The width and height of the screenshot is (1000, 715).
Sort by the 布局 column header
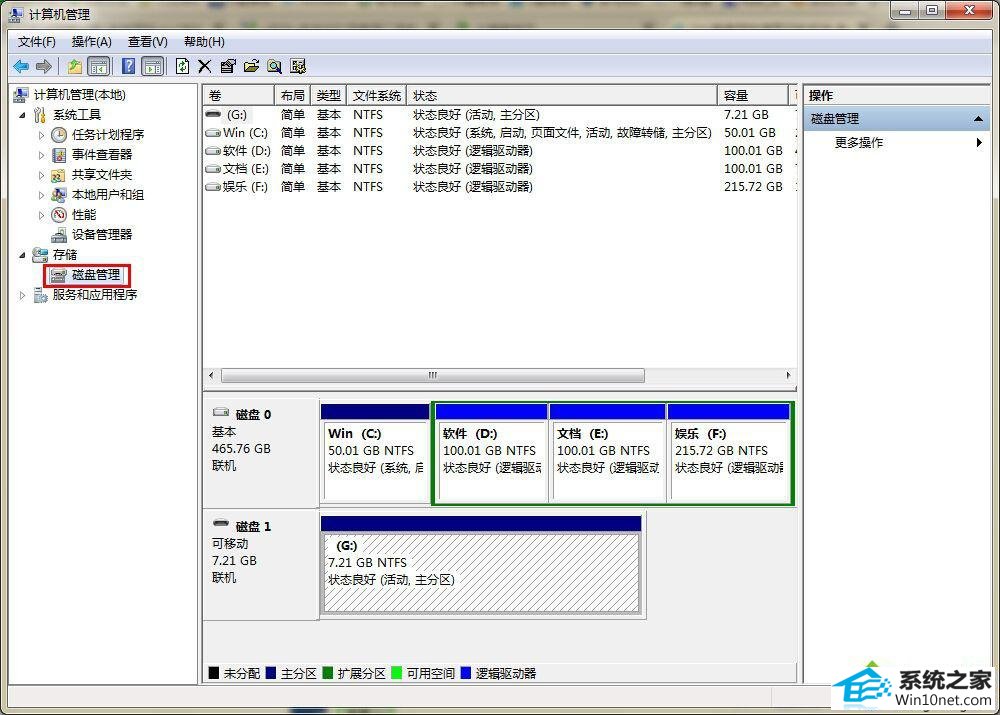click(292, 96)
